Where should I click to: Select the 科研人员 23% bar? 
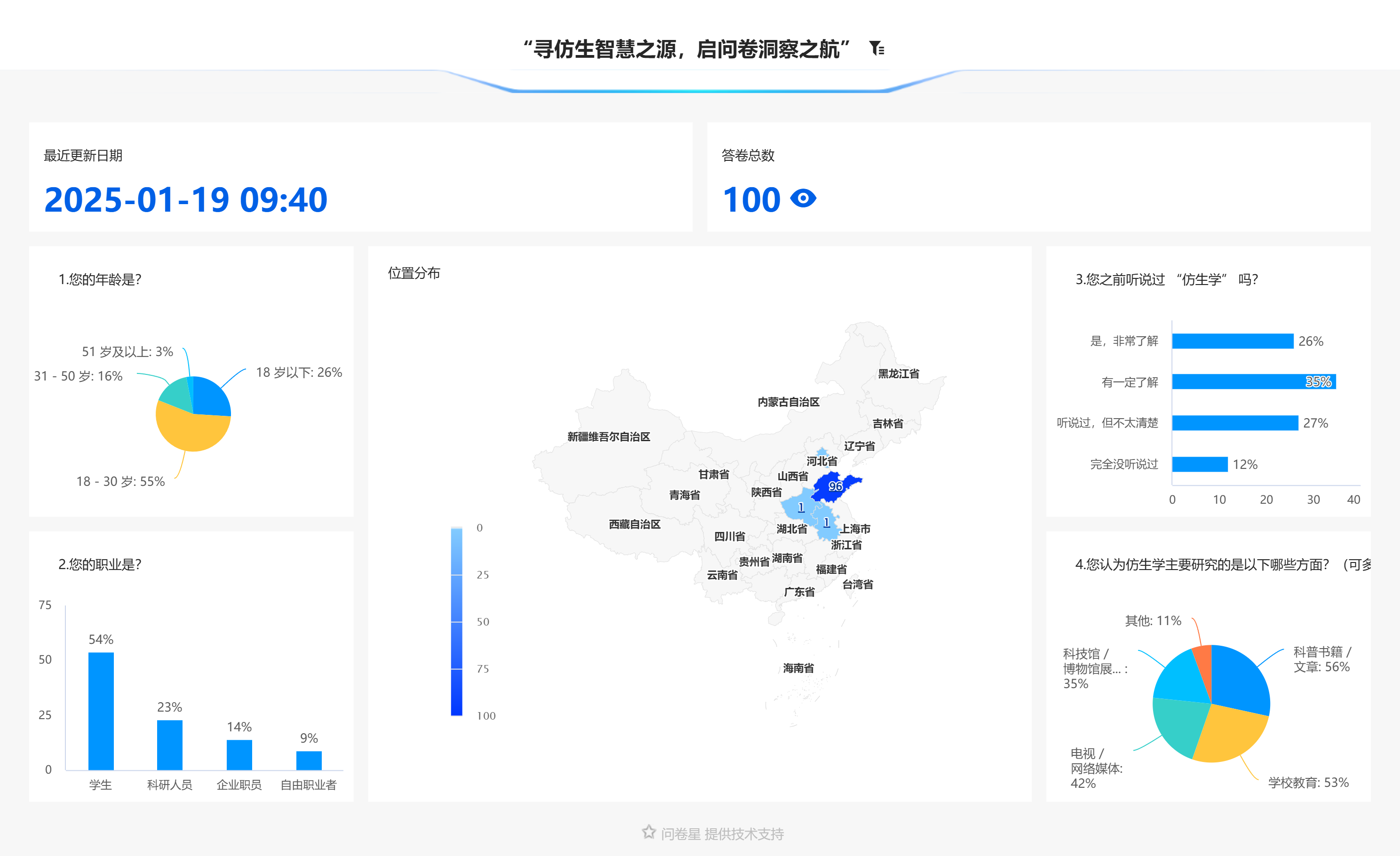pyautogui.click(x=169, y=745)
